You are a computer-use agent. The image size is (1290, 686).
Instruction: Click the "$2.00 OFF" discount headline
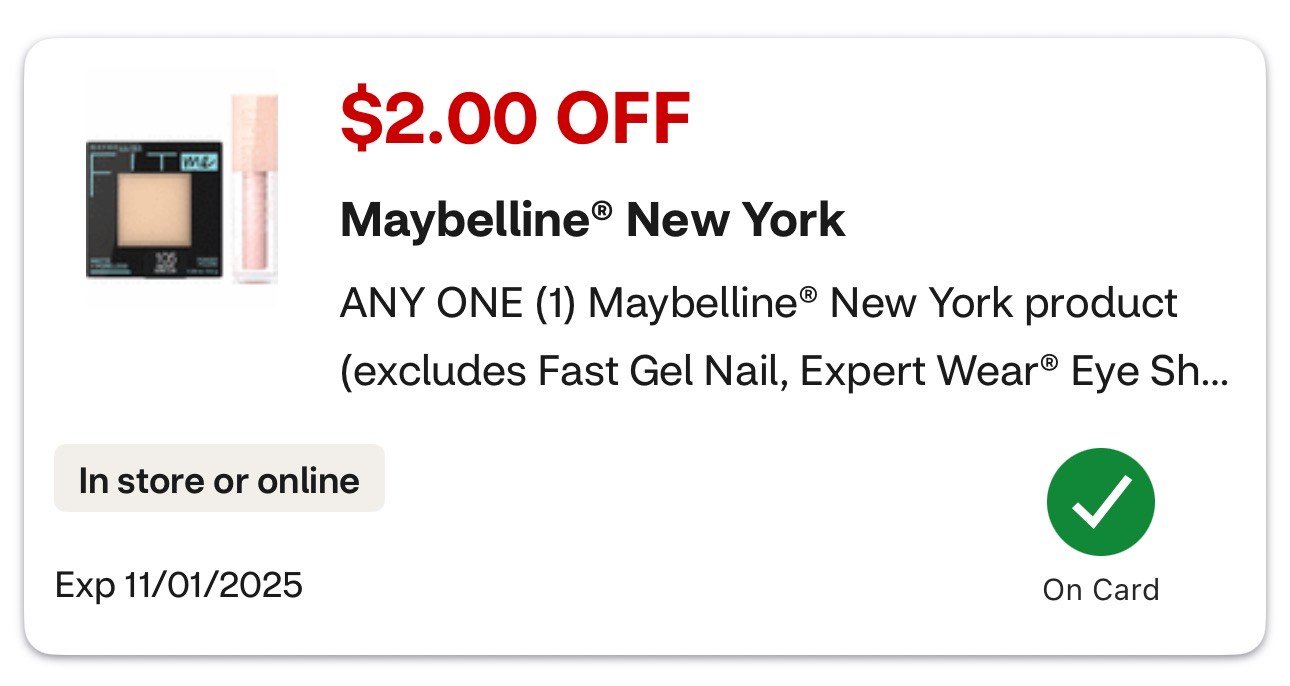(515, 118)
